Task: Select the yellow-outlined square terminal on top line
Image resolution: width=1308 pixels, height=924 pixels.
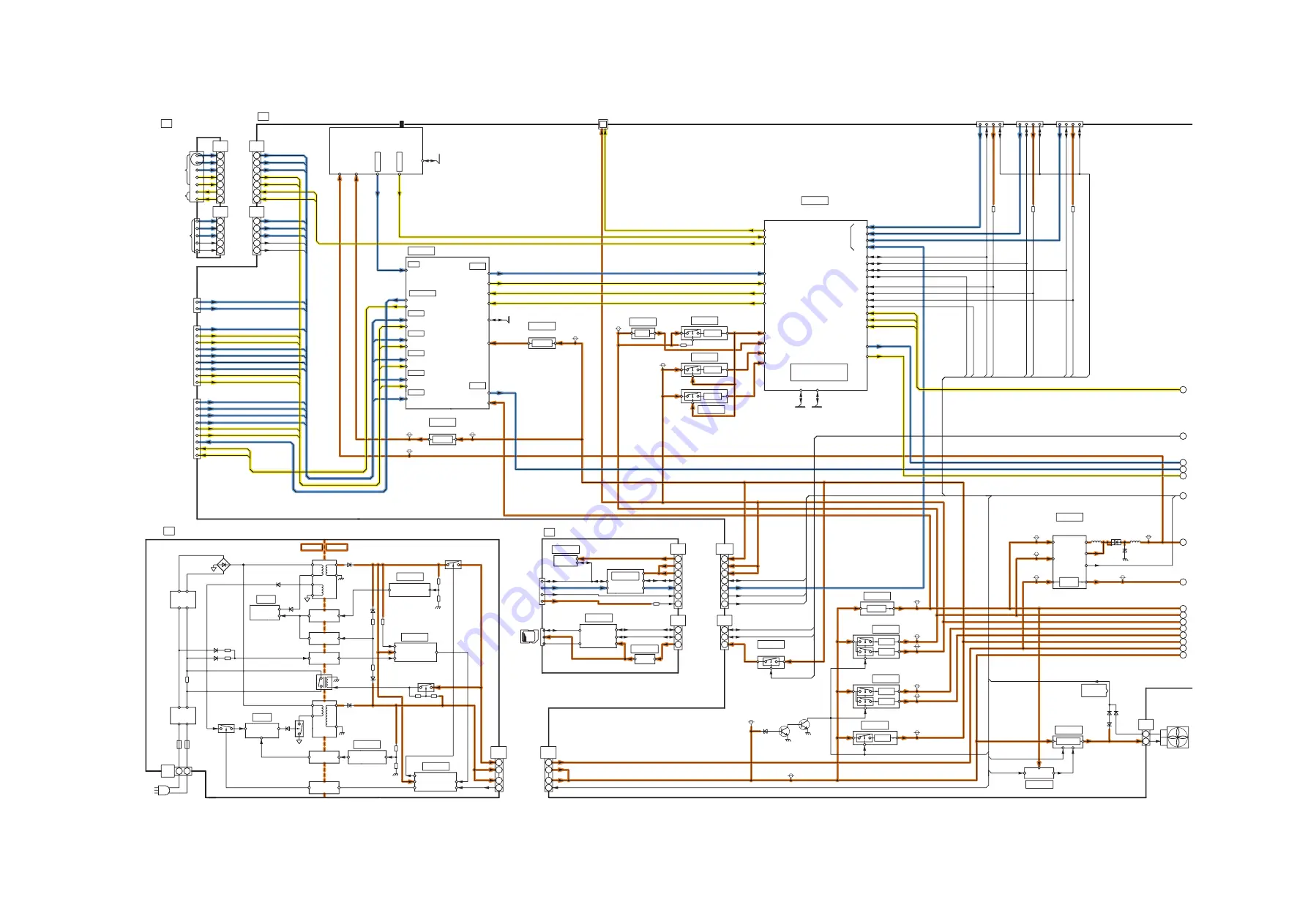Action: click(603, 124)
